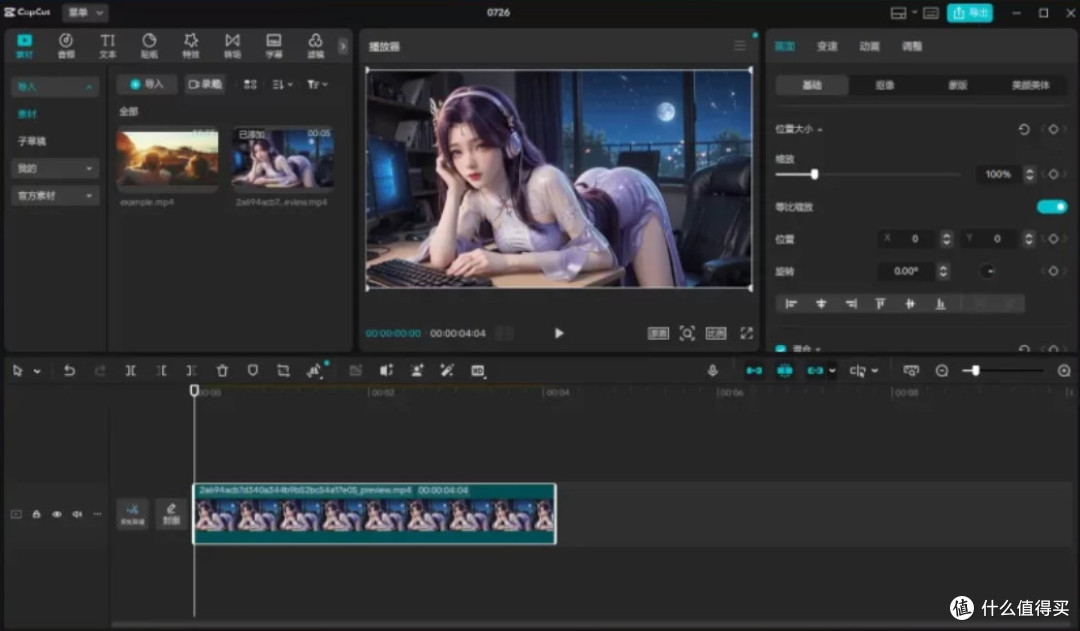Toggle the 混合 blend checkbox
1080x631 pixels.
tap(781, 349)
